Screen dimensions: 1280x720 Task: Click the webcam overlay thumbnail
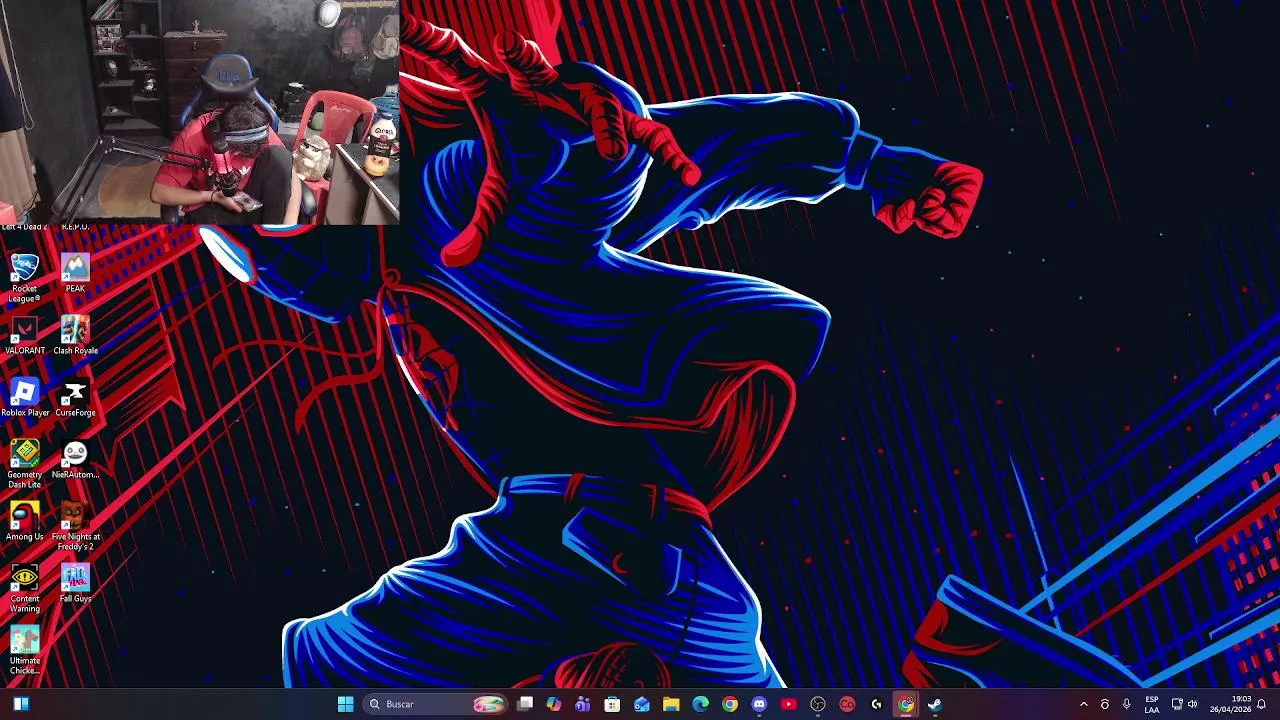(x=200, y=112)
